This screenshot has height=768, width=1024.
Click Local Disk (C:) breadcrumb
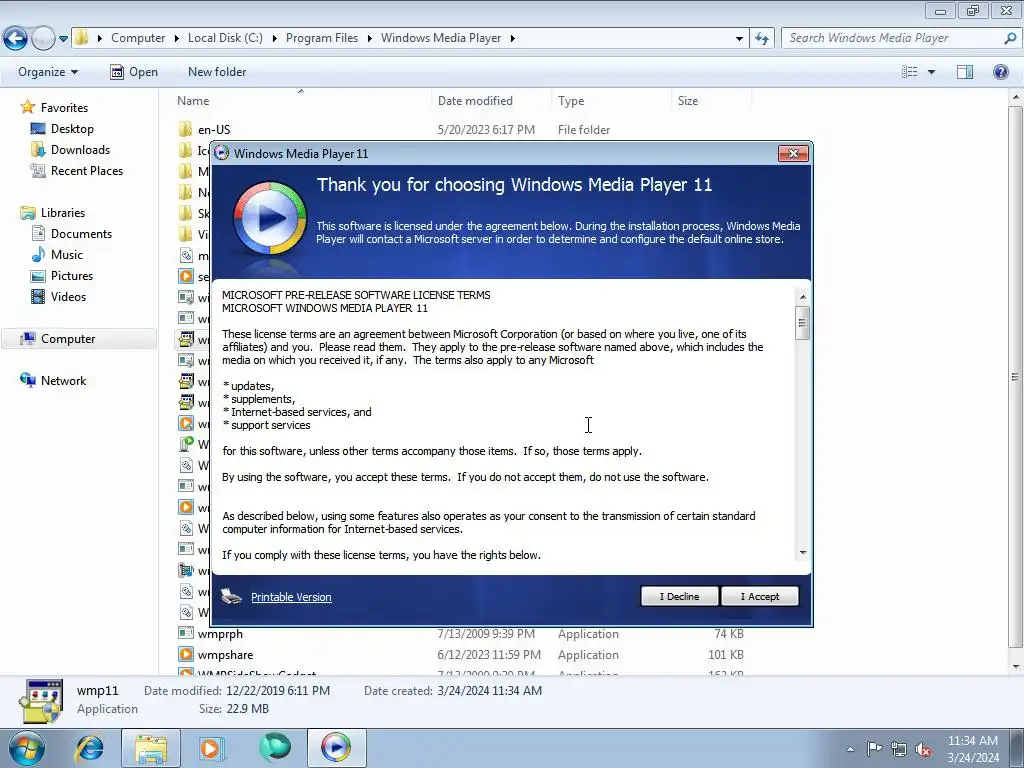point(225,38)
